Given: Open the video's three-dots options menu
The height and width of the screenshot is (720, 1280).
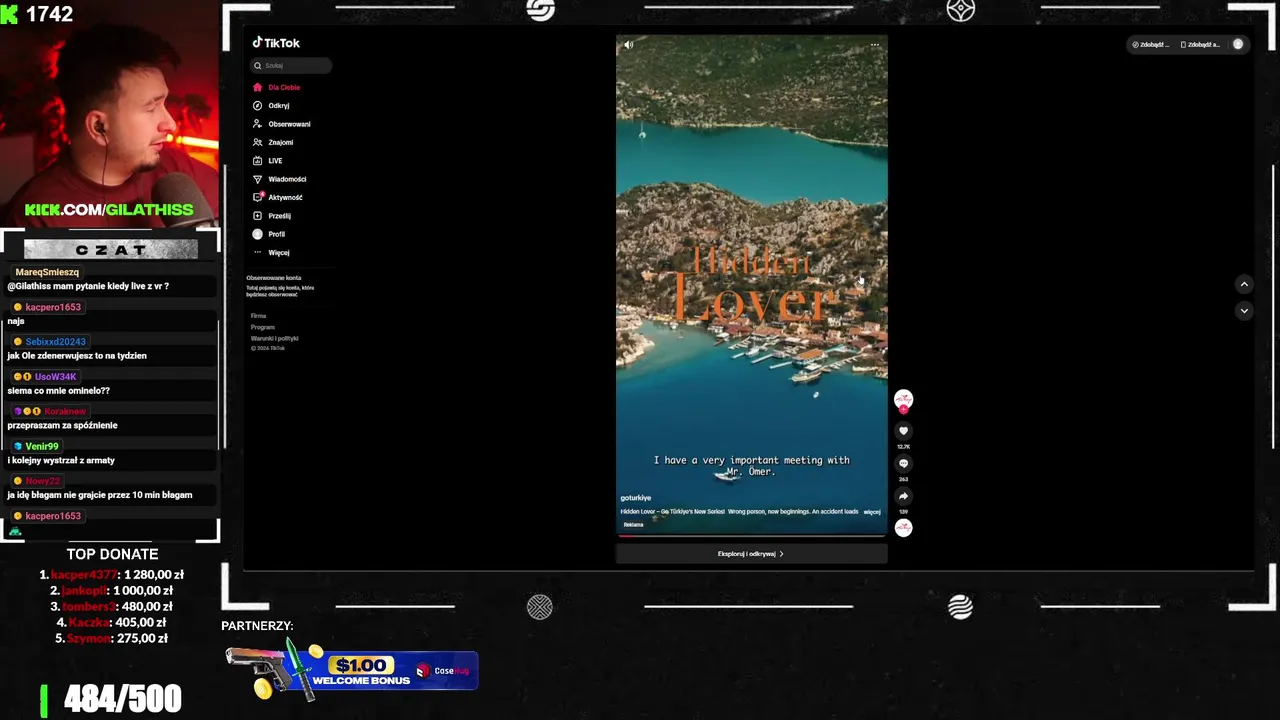Looking at the screenshot, I should [875, 45].
